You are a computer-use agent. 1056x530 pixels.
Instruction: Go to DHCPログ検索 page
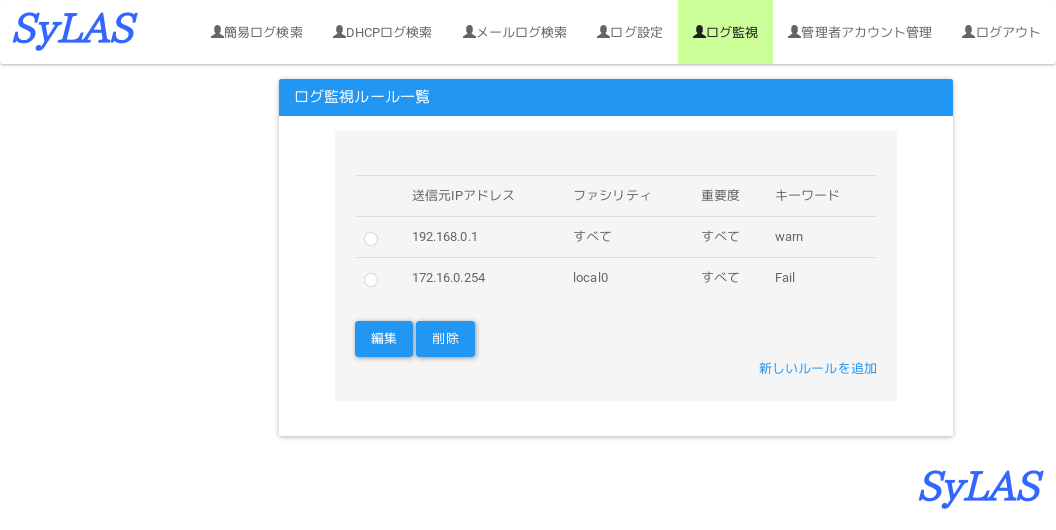click(x=383, y=32)
